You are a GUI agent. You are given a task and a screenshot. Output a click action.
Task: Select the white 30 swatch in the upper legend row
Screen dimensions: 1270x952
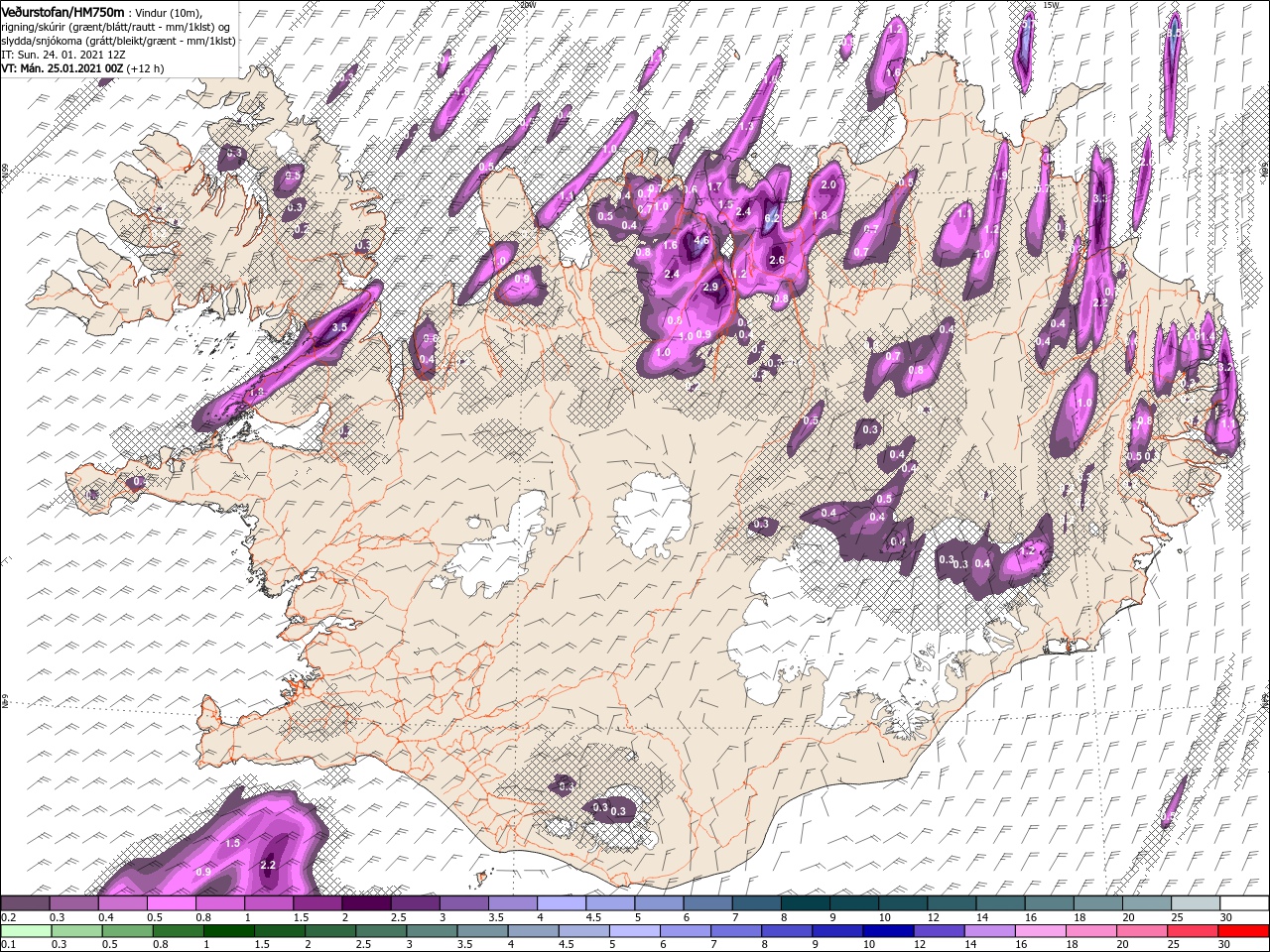click(1244, 903)
